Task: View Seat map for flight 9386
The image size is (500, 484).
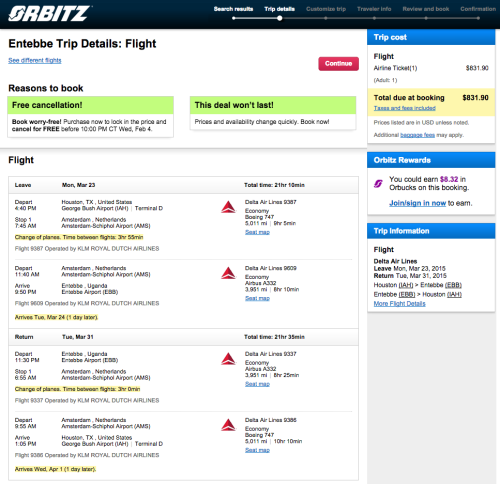Action: 257,450
